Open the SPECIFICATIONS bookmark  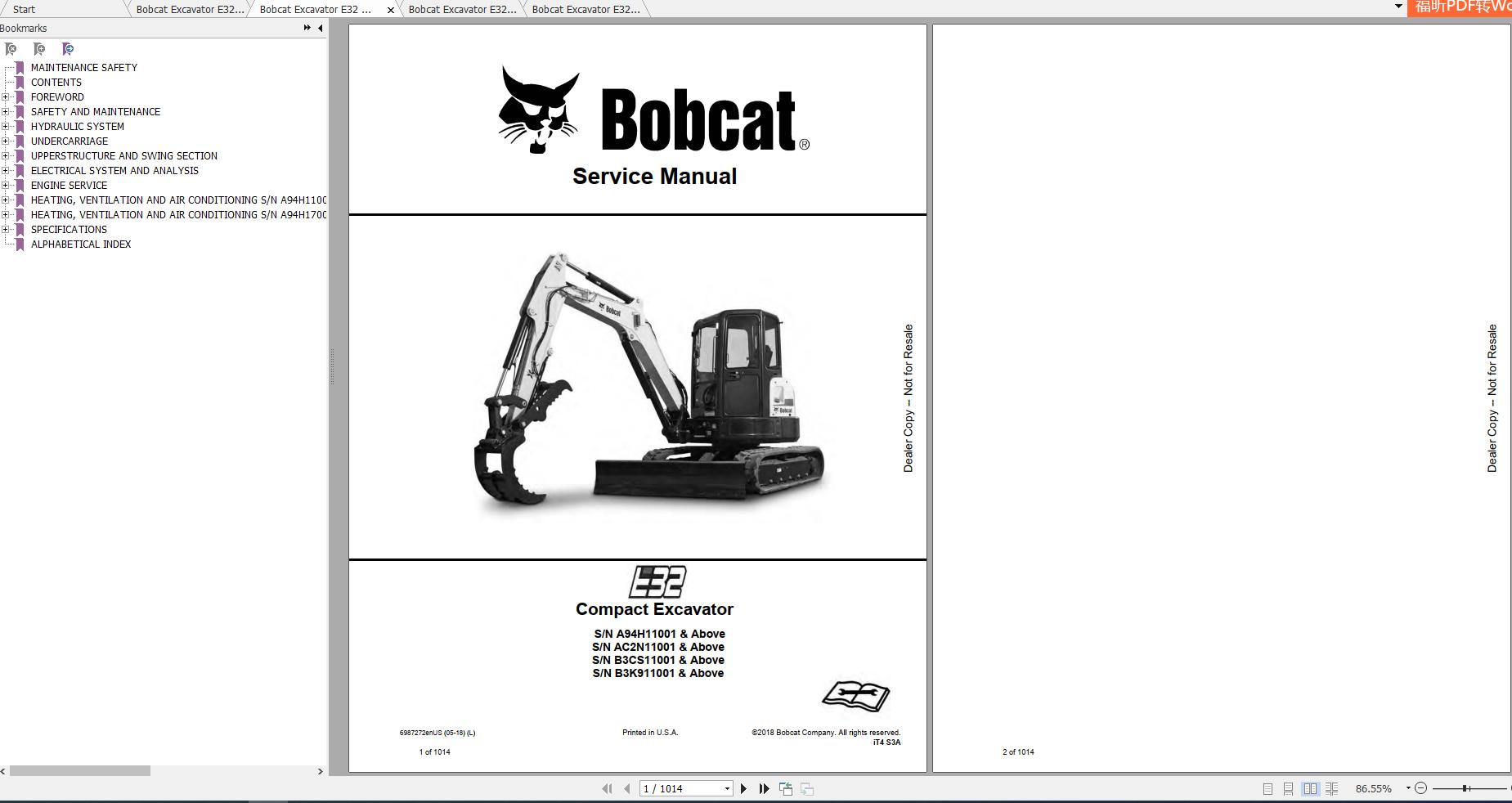coord(69,230)
